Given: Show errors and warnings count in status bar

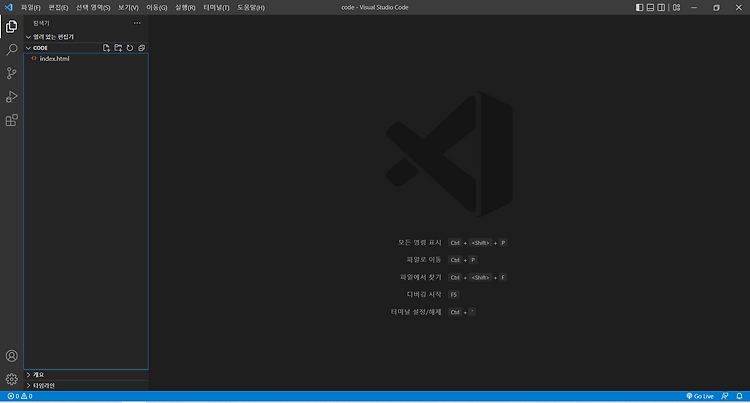Looking at the screenshot, I should [20, 396].
